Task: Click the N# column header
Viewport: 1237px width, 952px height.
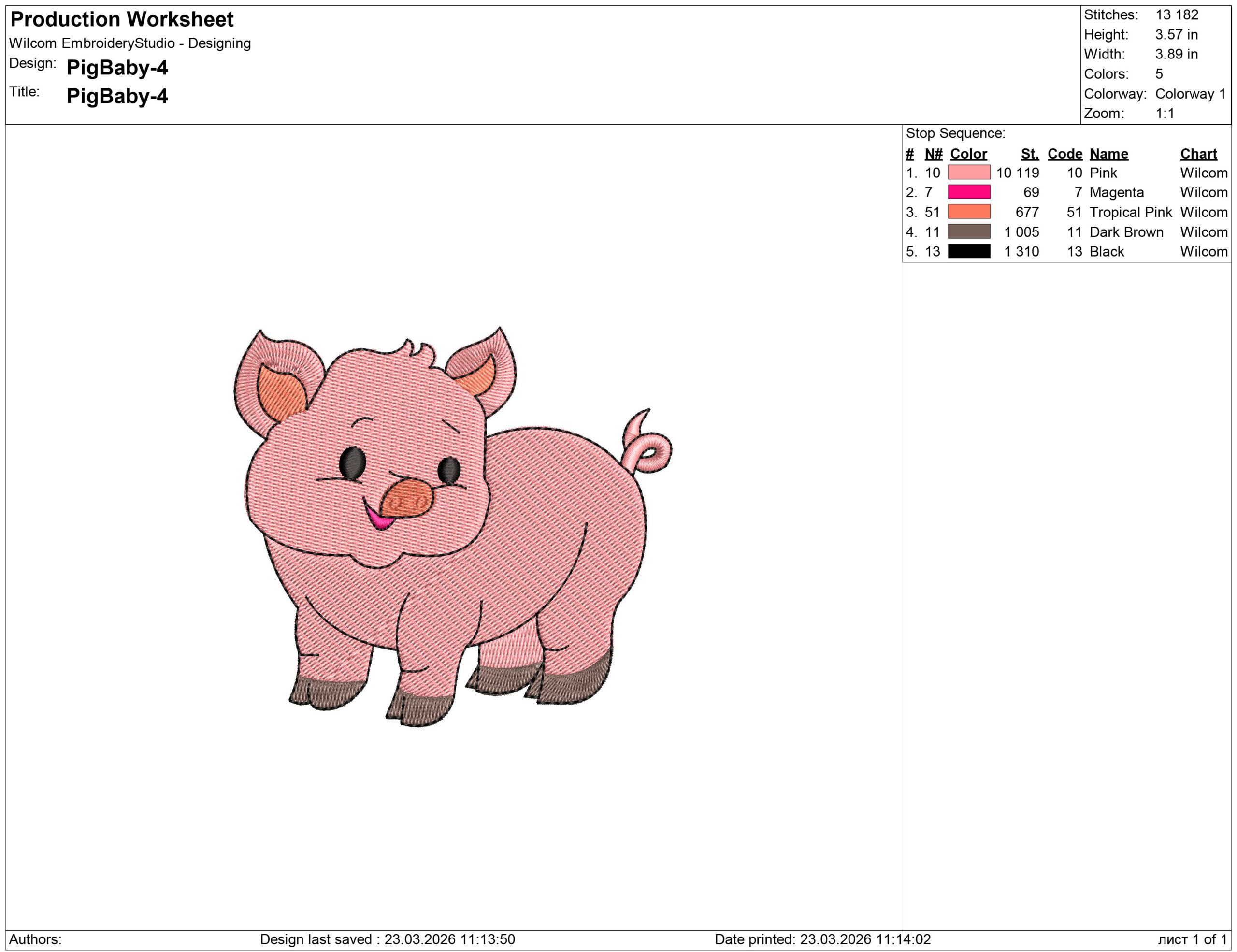Action: pos(933,154)
